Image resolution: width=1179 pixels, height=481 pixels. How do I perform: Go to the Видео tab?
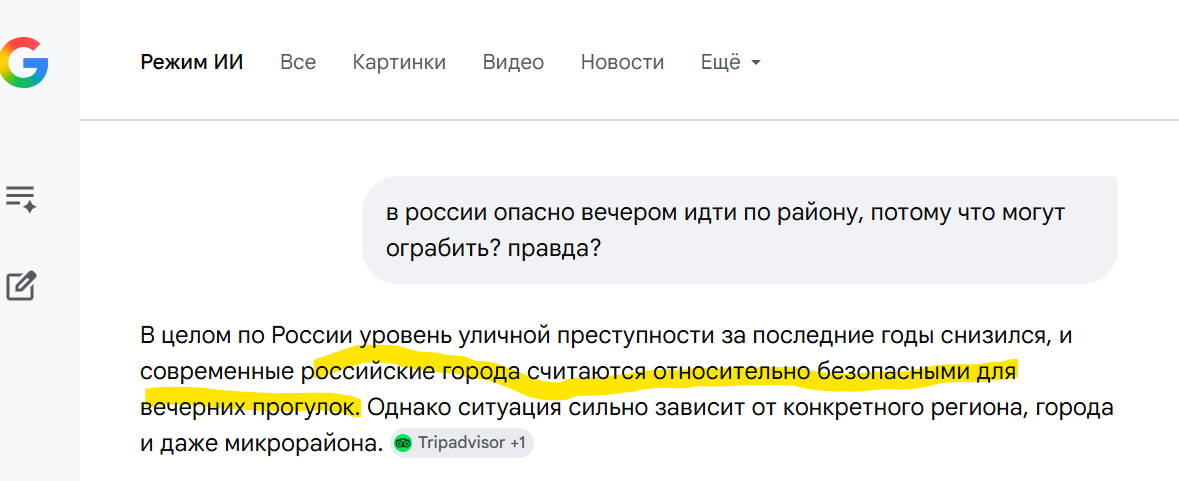point(513,62)
